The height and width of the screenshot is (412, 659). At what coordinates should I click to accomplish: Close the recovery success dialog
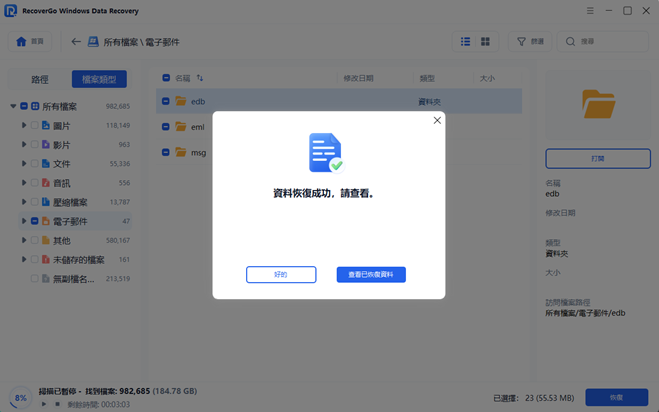tap(437, 121)
